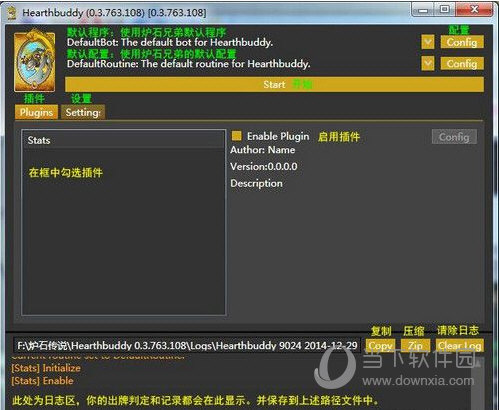Maximize the Hearthbuddy window

click(445, 10)
